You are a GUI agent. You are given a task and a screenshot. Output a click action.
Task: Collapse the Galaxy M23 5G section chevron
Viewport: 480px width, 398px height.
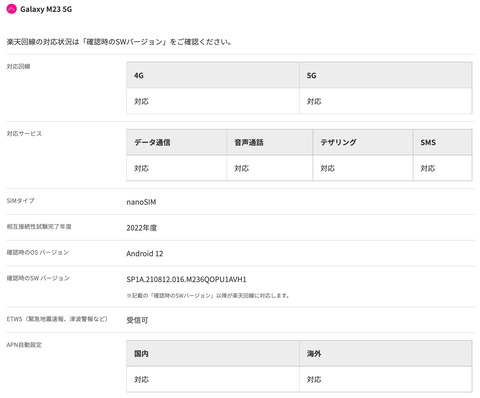point(11,9)
